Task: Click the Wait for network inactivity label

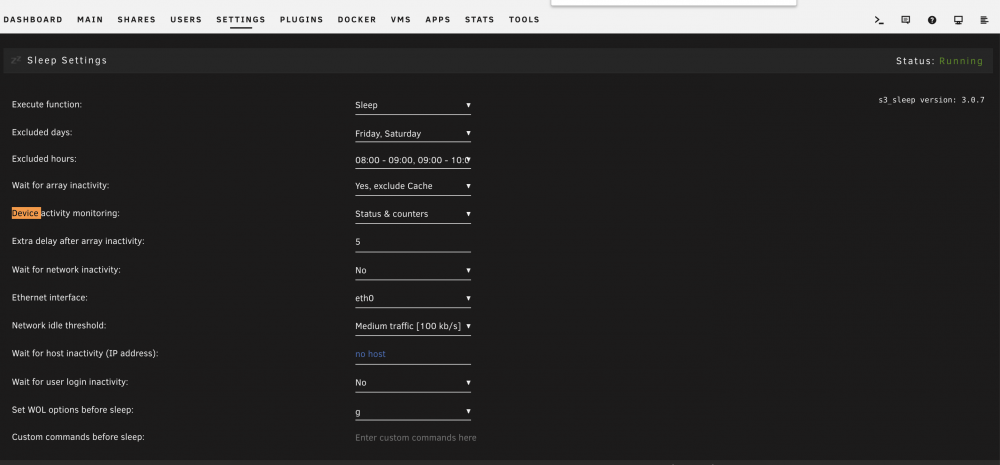Action: coord(66,270)
